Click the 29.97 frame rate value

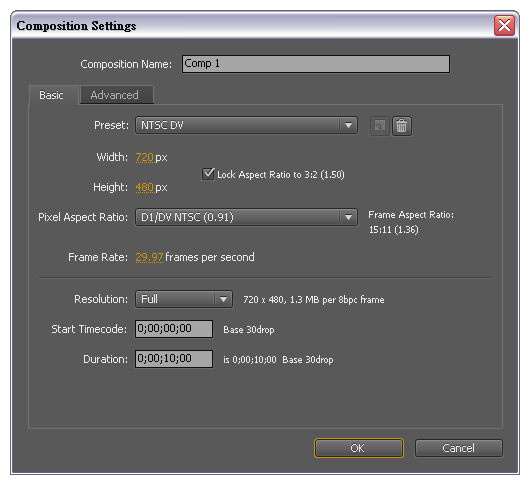(x=149, y=257)
